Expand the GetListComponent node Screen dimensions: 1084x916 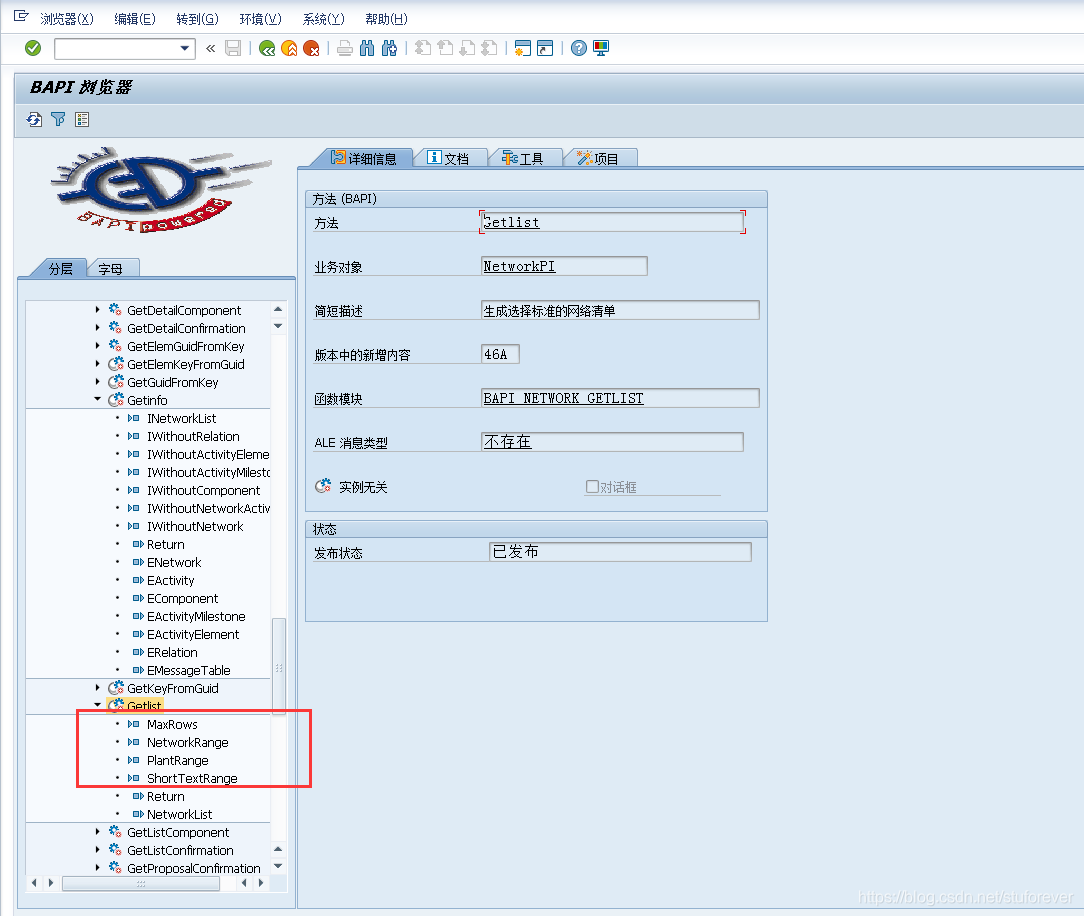[97, 832]
